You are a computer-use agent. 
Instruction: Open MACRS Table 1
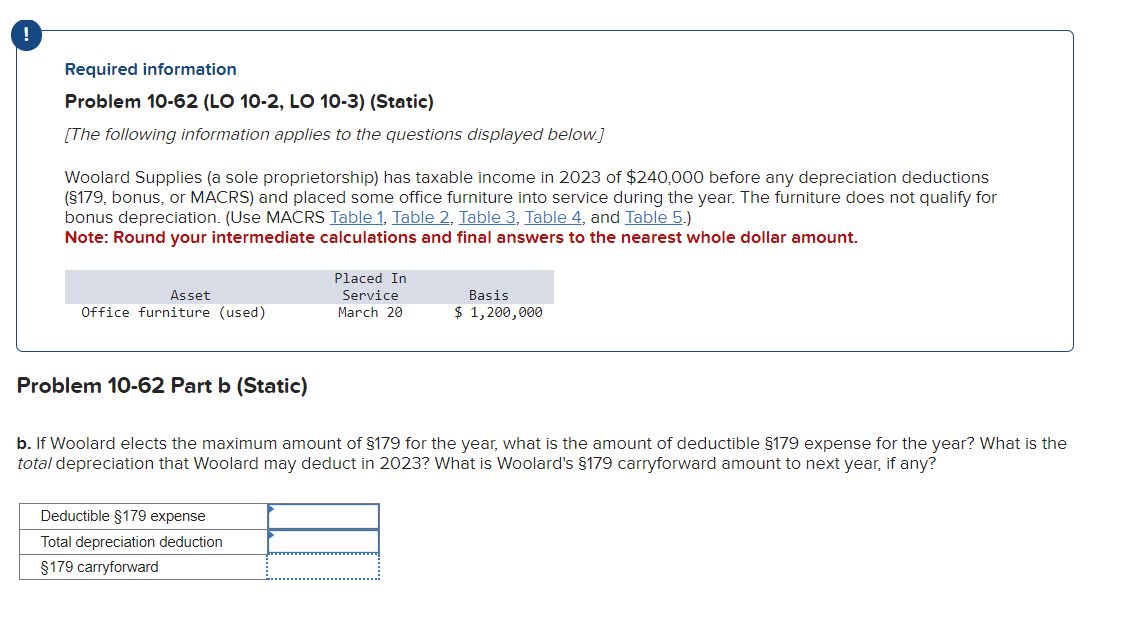coord(356,217)
